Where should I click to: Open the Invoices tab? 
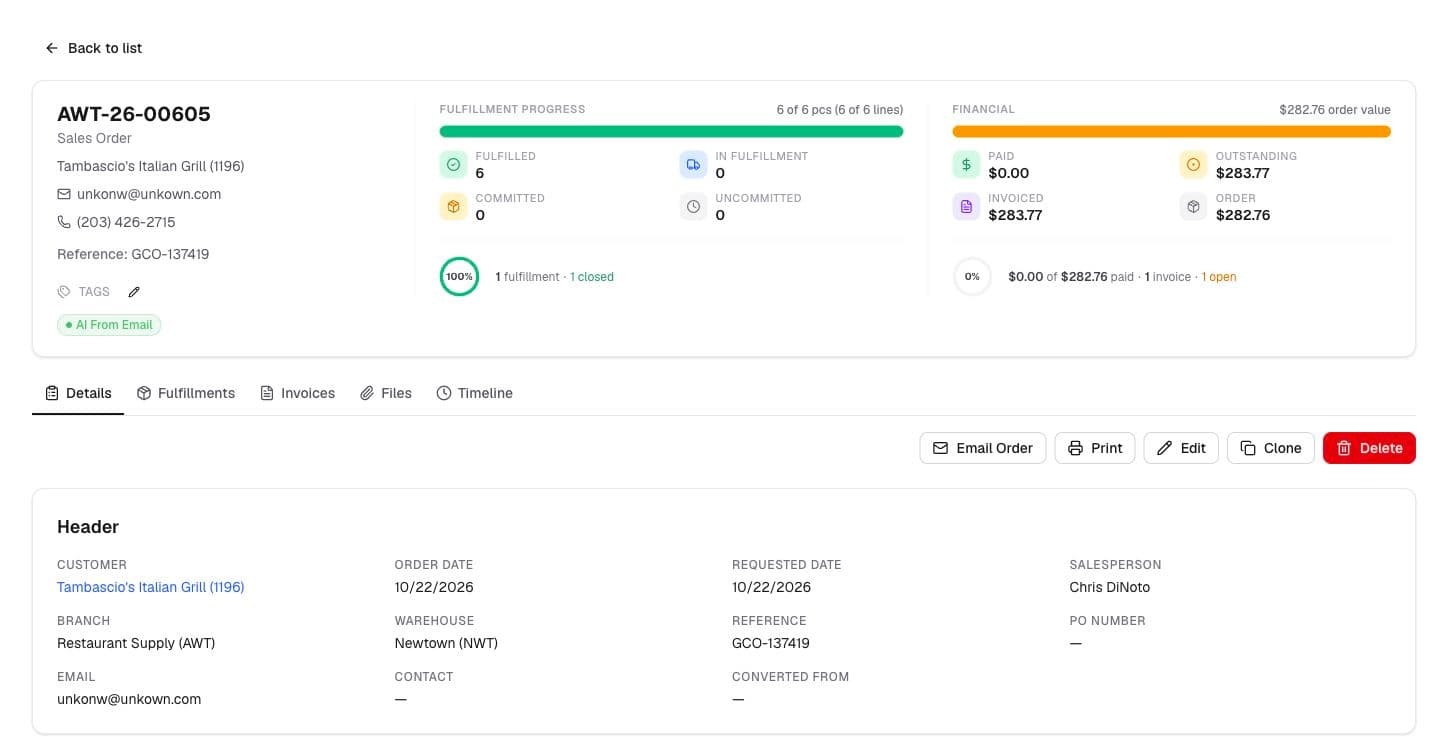click(x=297, y=393)
